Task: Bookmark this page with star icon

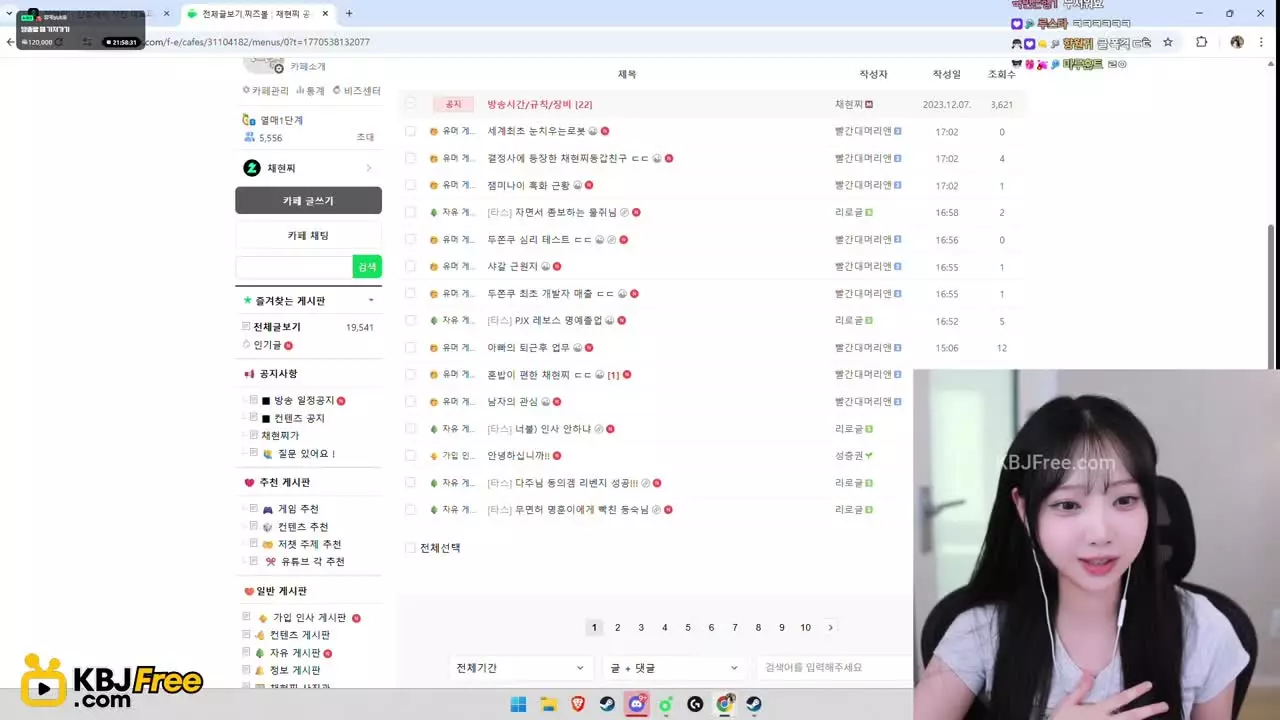Action: (1167, 42)
